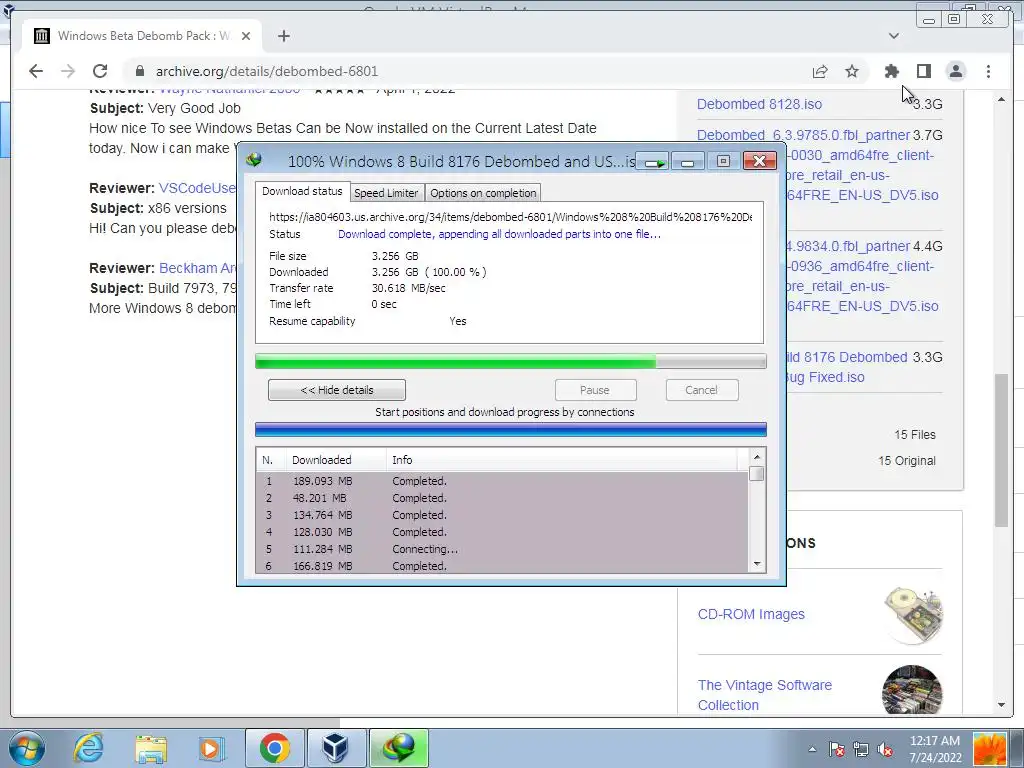
Task: Open the tab search chevron
Action: coord(893,36)
